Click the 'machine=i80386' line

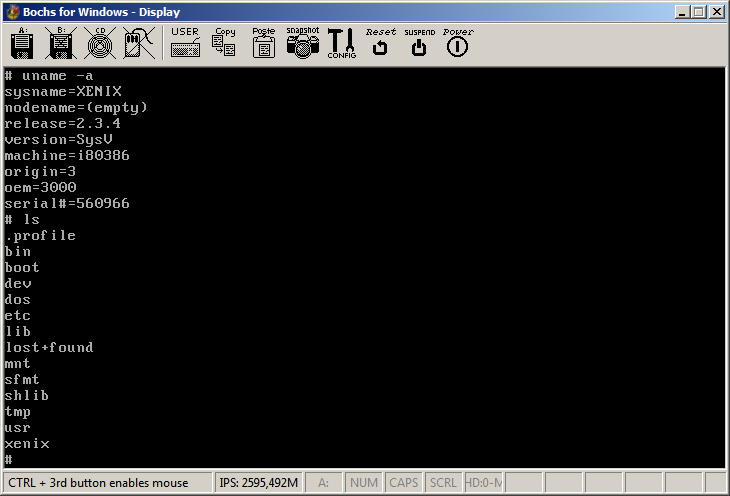(67, 156)
